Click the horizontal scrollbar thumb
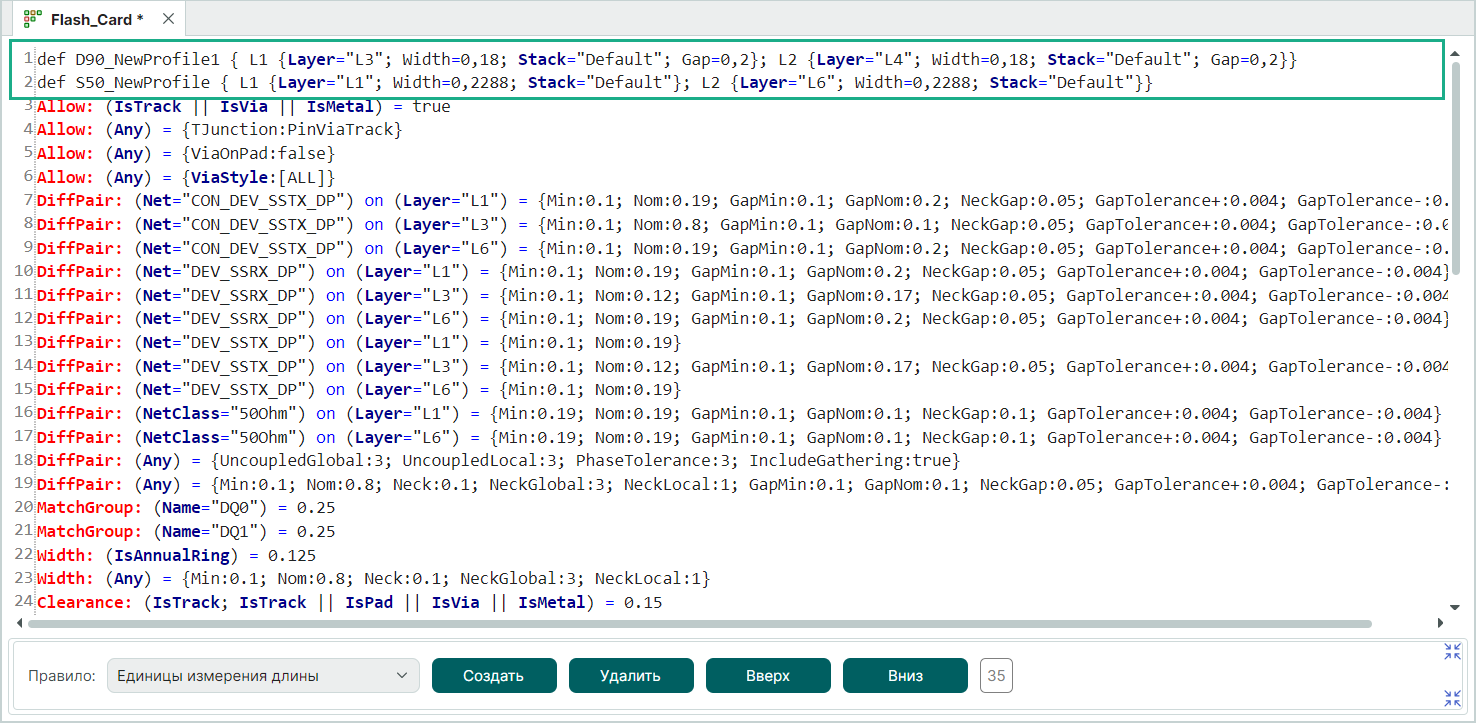The image size is (1476, 723). pos(700,623)
